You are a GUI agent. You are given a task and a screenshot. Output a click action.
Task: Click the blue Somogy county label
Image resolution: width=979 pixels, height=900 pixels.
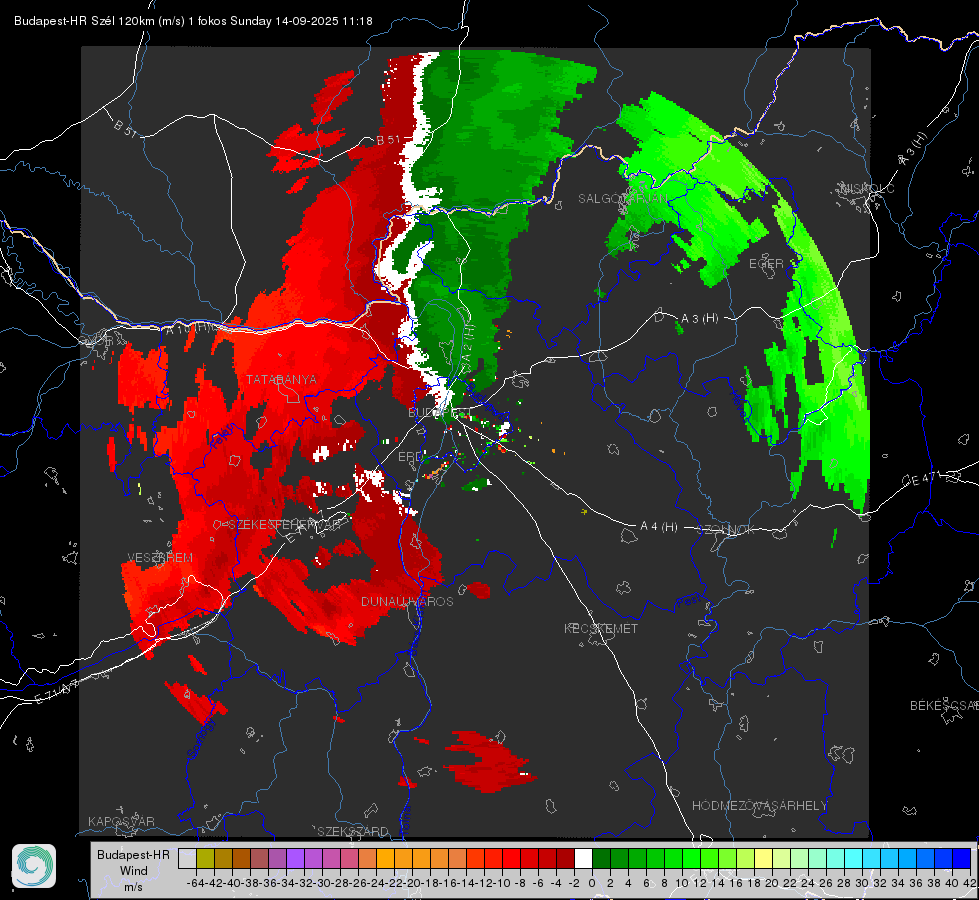tap(201, 738)
